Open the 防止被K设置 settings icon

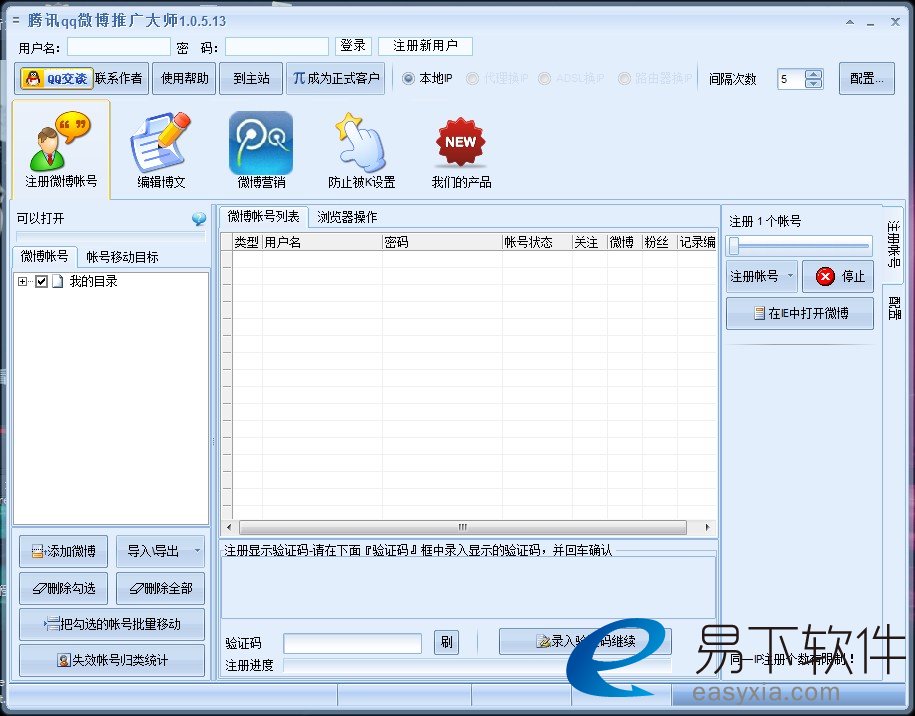click(x=361, y=149)
